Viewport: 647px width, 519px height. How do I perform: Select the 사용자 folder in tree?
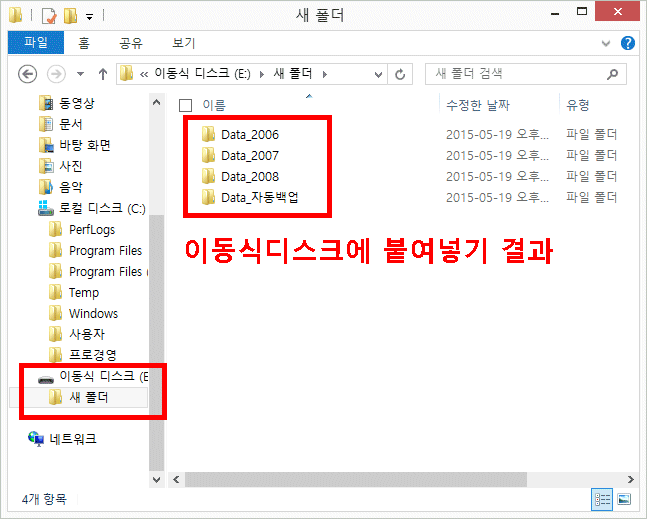tap(77, 334)
